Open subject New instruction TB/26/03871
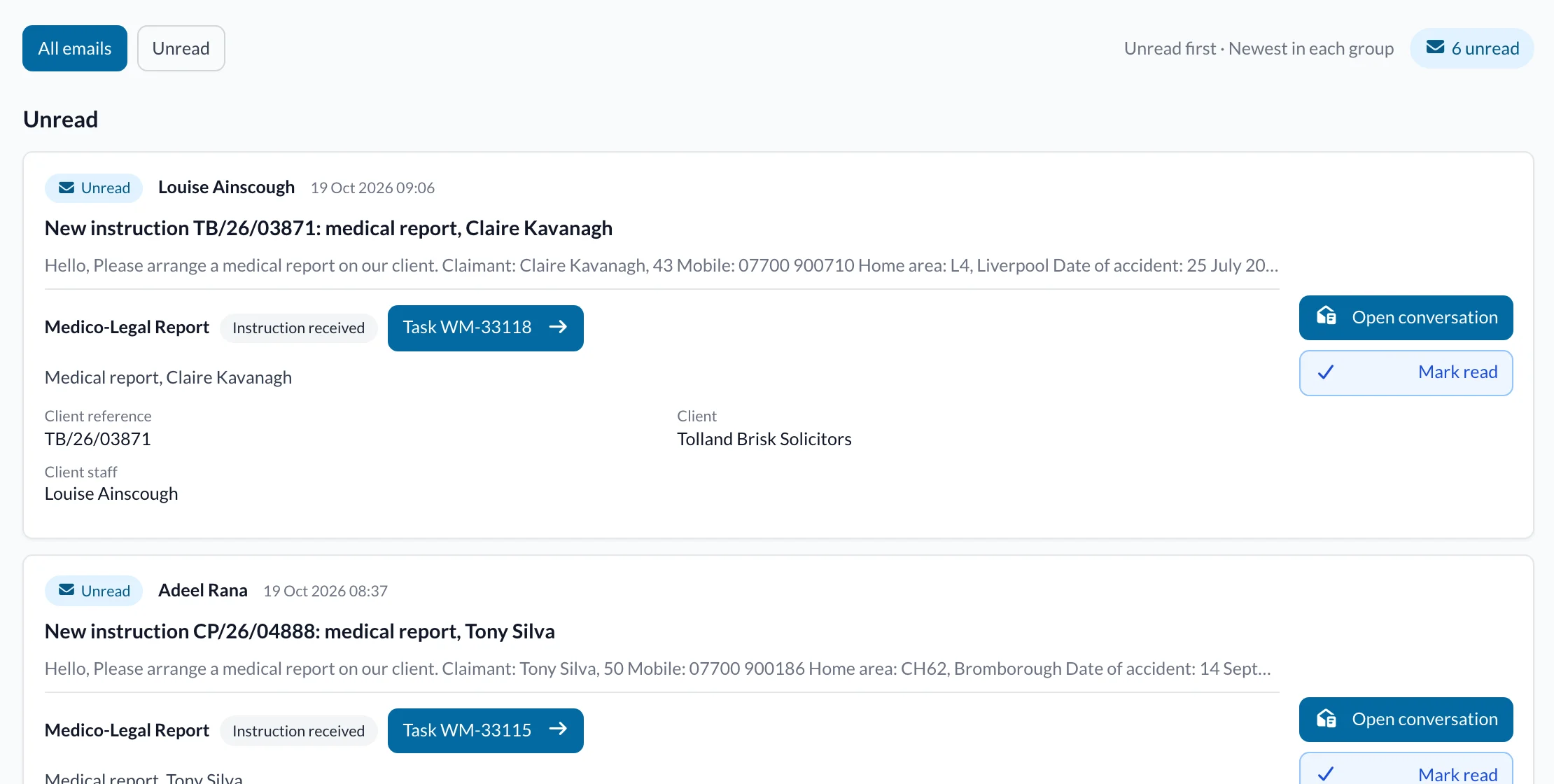This screenshot has width=1554, height=784. pyautogui.click(x=328, y=228)
